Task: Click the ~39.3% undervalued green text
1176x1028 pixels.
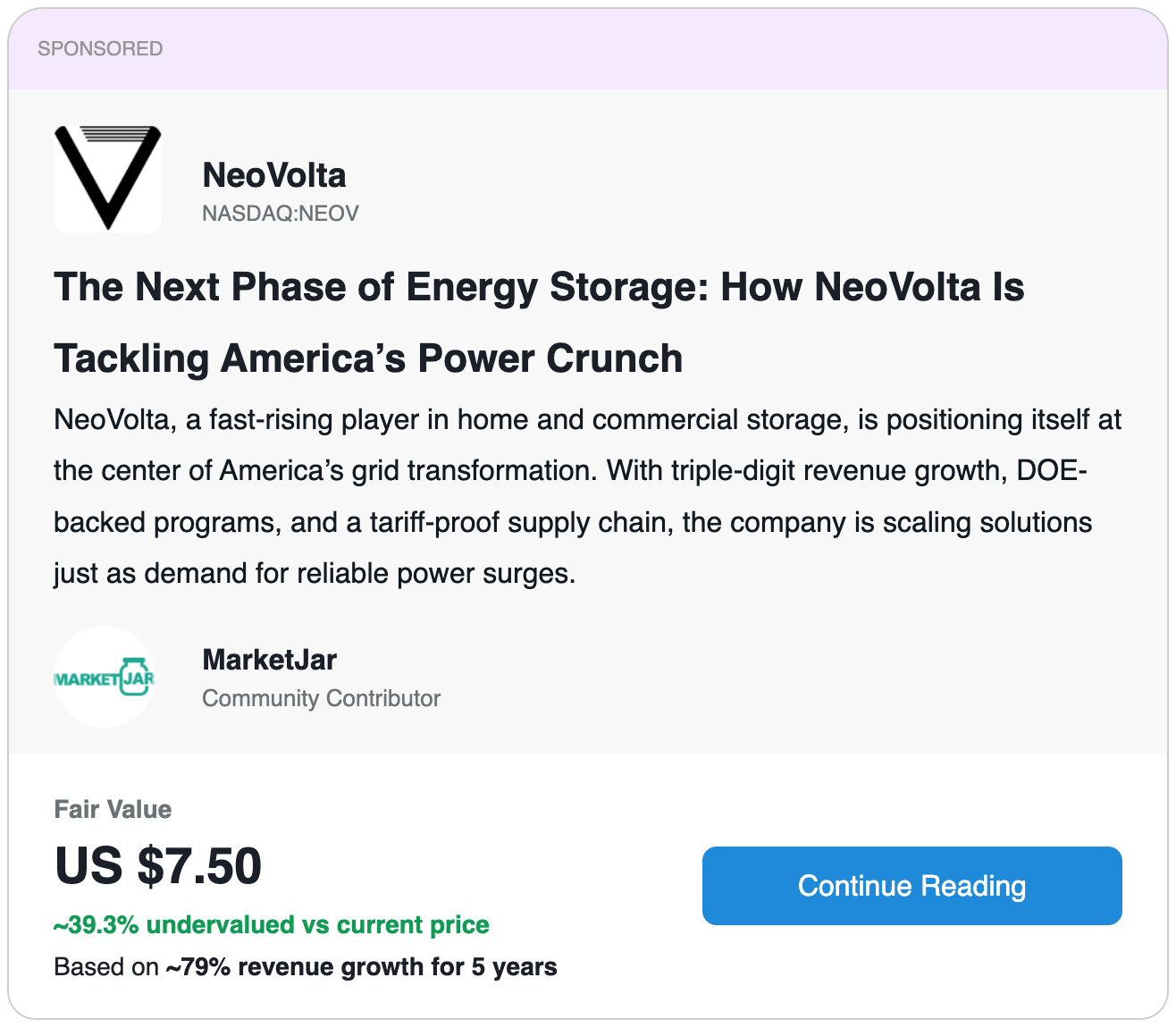Action: (272, 924)
